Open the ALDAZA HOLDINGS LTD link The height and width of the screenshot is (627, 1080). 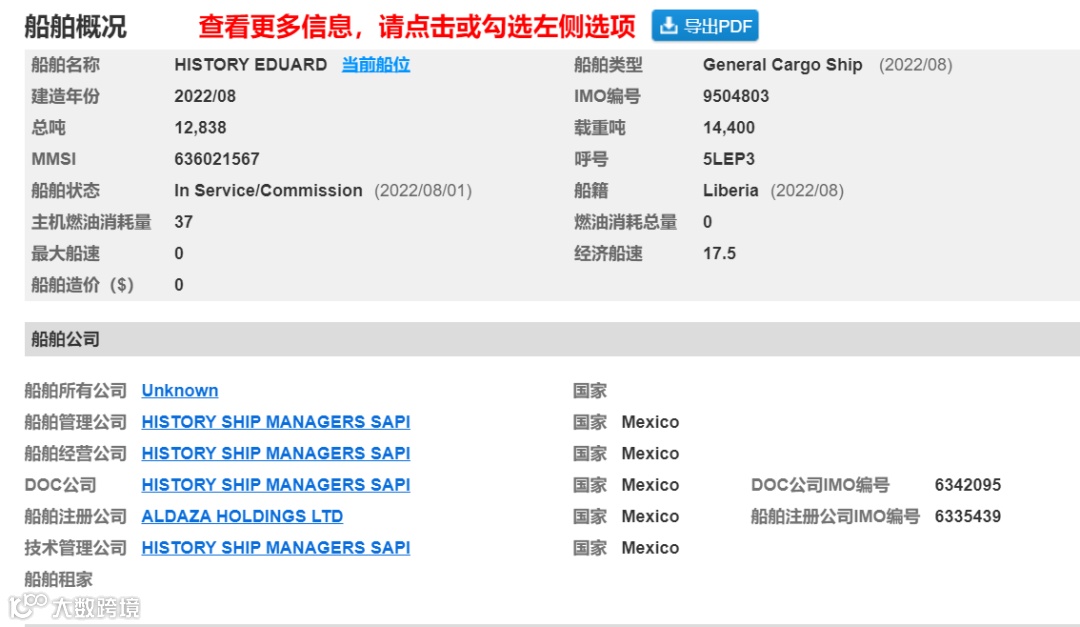tap(242, 516)
